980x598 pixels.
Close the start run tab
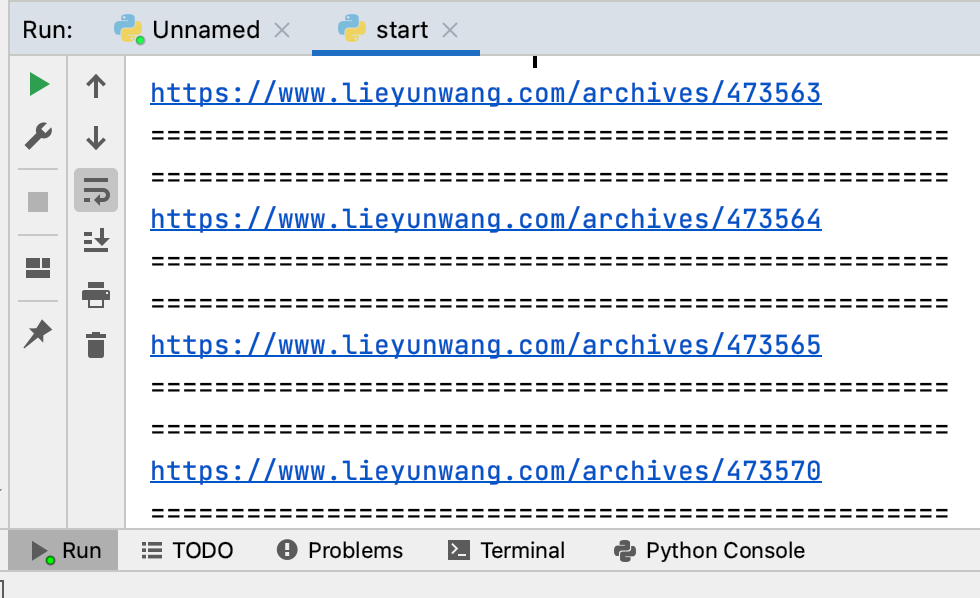tap(450, 30)
